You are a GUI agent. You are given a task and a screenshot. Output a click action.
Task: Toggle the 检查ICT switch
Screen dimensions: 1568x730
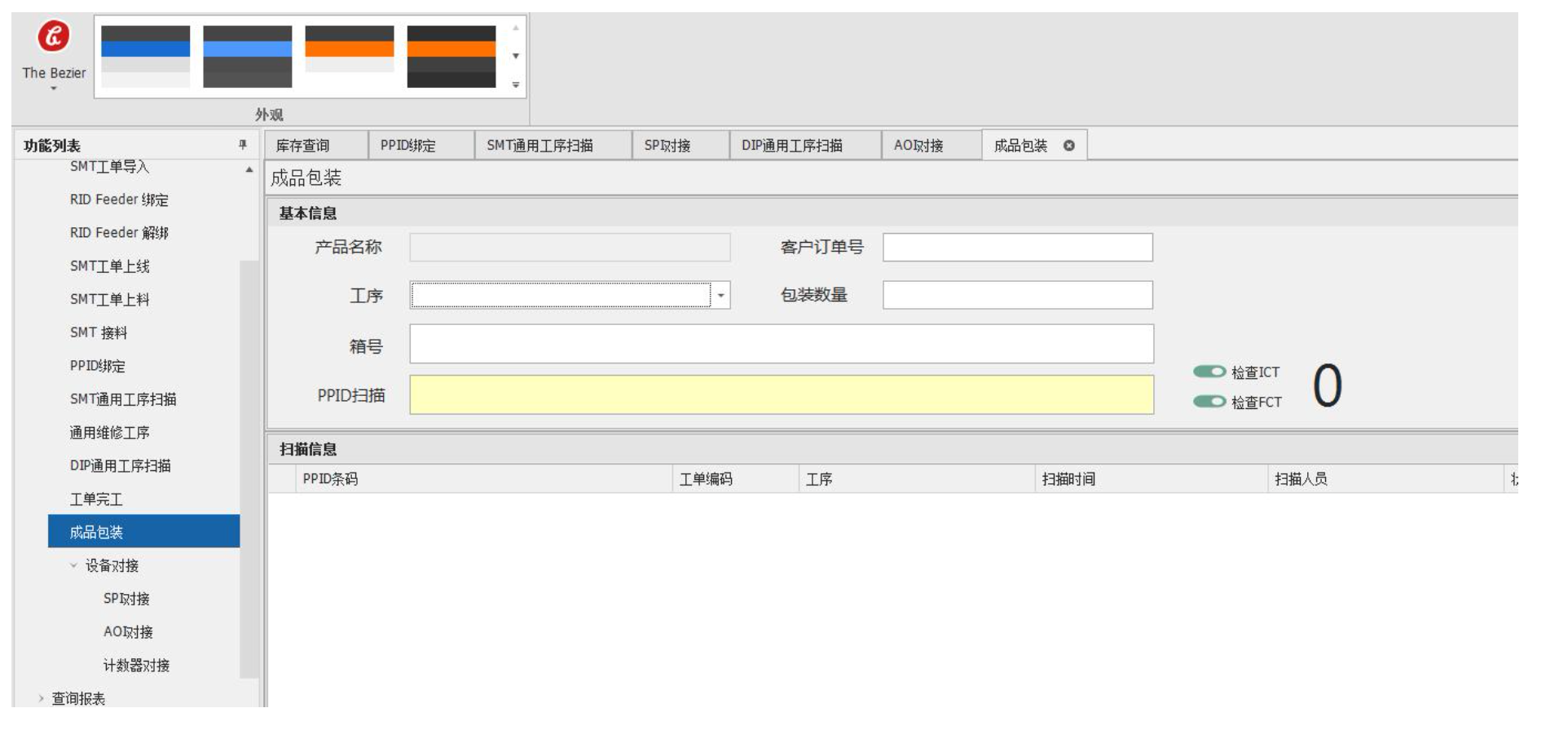click(1209, 372)
